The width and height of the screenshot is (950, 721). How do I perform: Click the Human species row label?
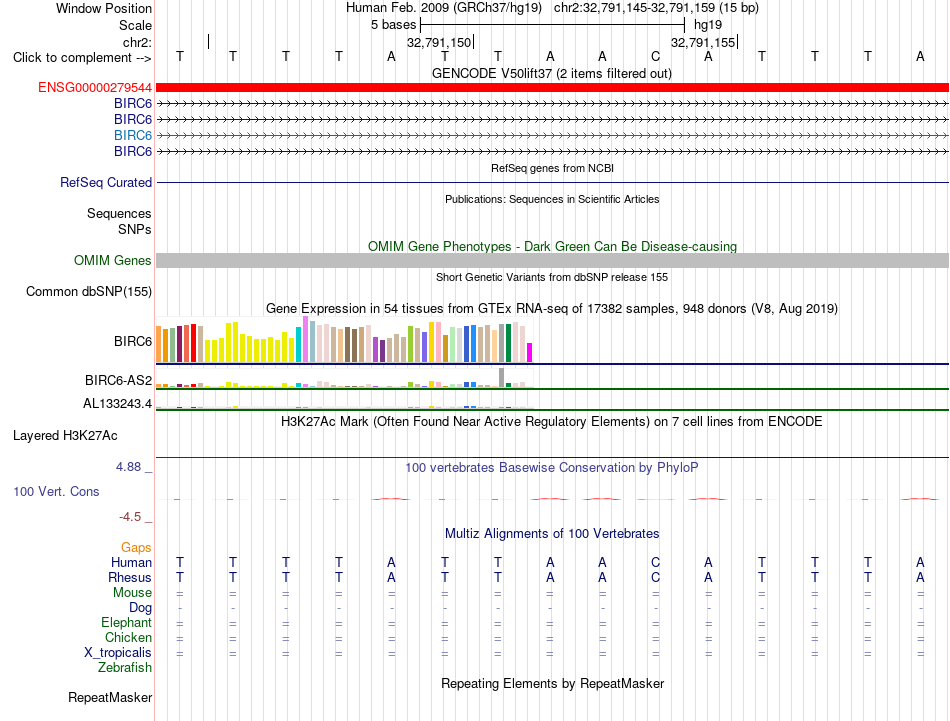[131, 563]
